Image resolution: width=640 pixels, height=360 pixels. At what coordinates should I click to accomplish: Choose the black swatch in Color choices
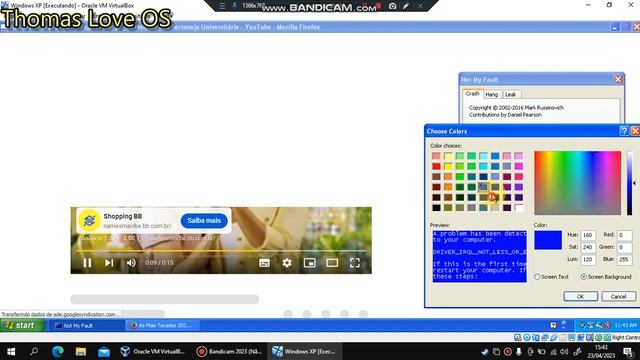[436, 208]
